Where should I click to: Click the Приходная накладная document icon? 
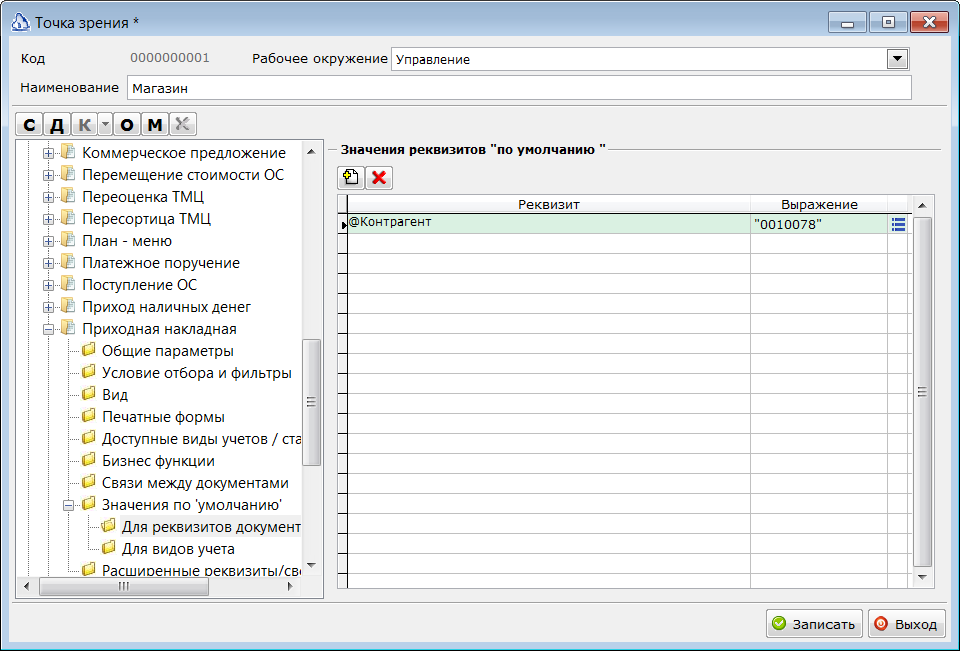pos(67,328)
